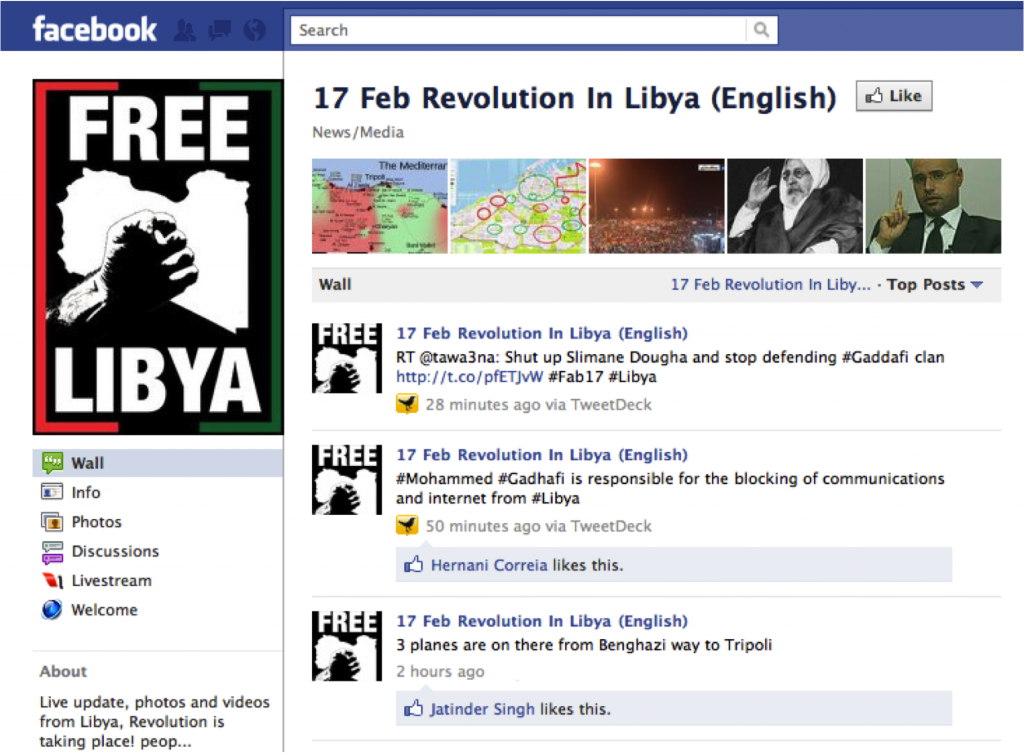Screen dimensions: 1024x753
Task: Click the Discussions sidebar icon
Action: tap(52, 552)
